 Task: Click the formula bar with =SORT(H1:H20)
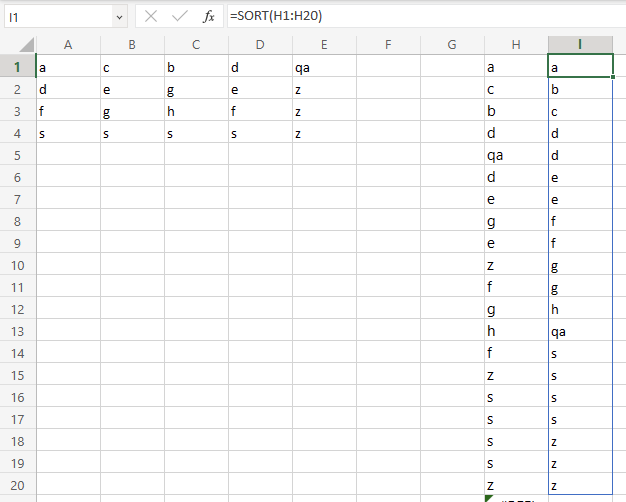(420, 16)
